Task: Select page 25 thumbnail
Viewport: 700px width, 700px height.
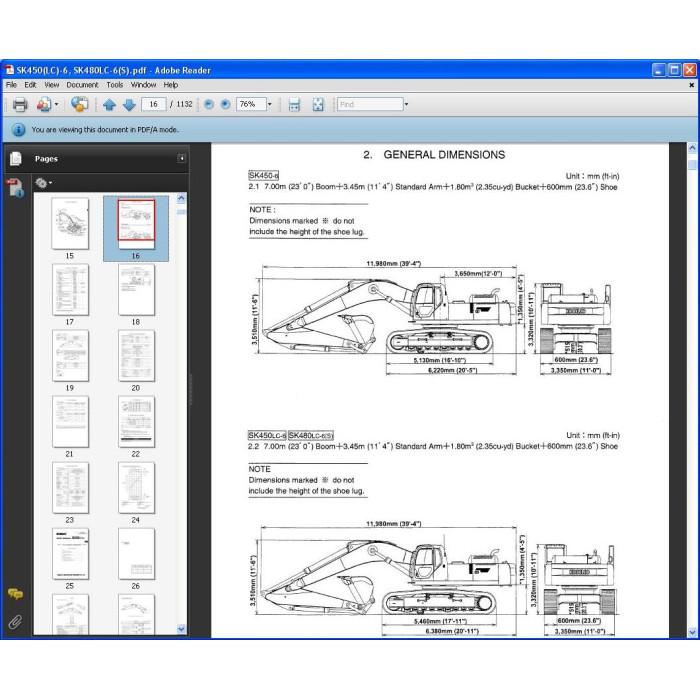Action: (x=70, y=554)
